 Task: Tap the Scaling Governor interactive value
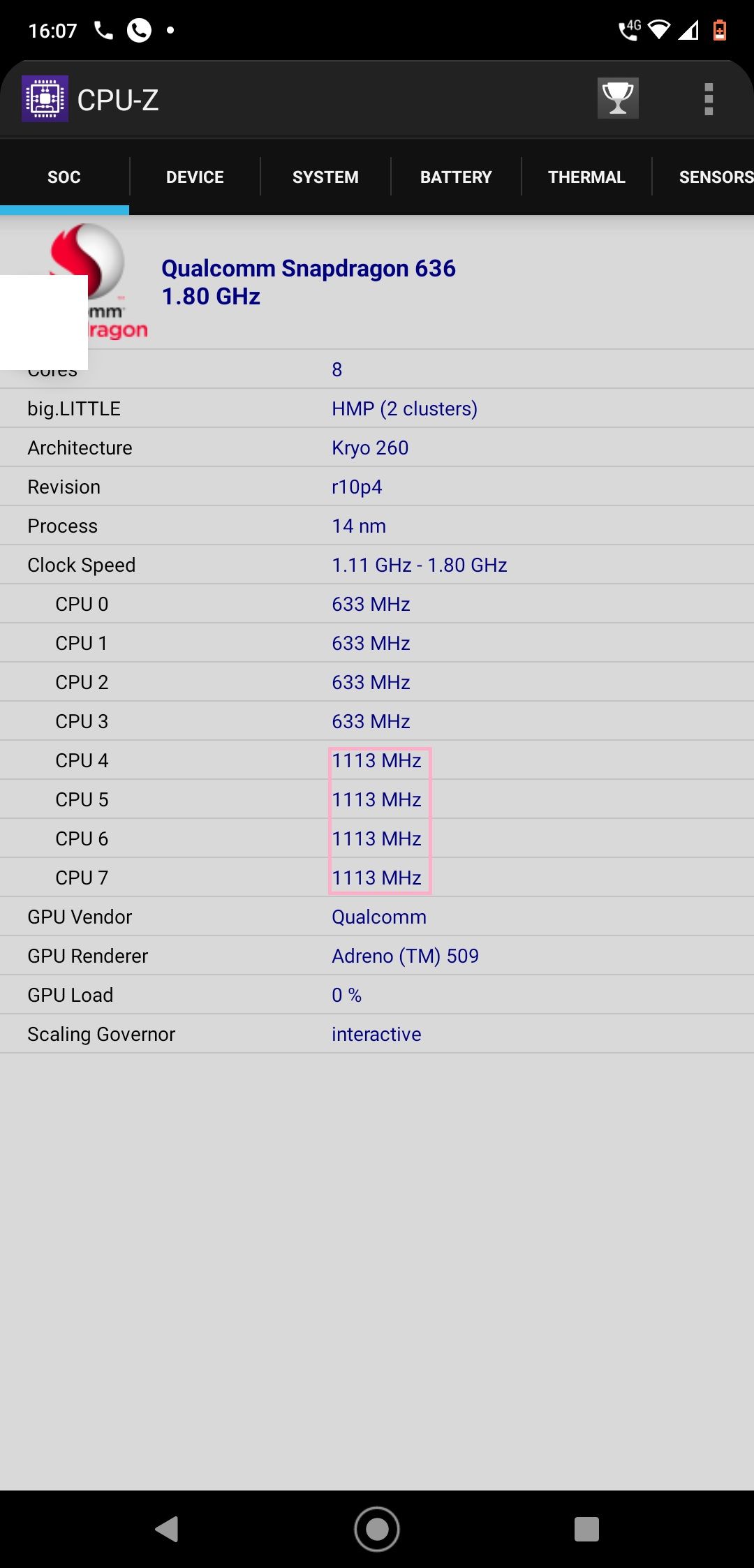[x=376, y=1034]
